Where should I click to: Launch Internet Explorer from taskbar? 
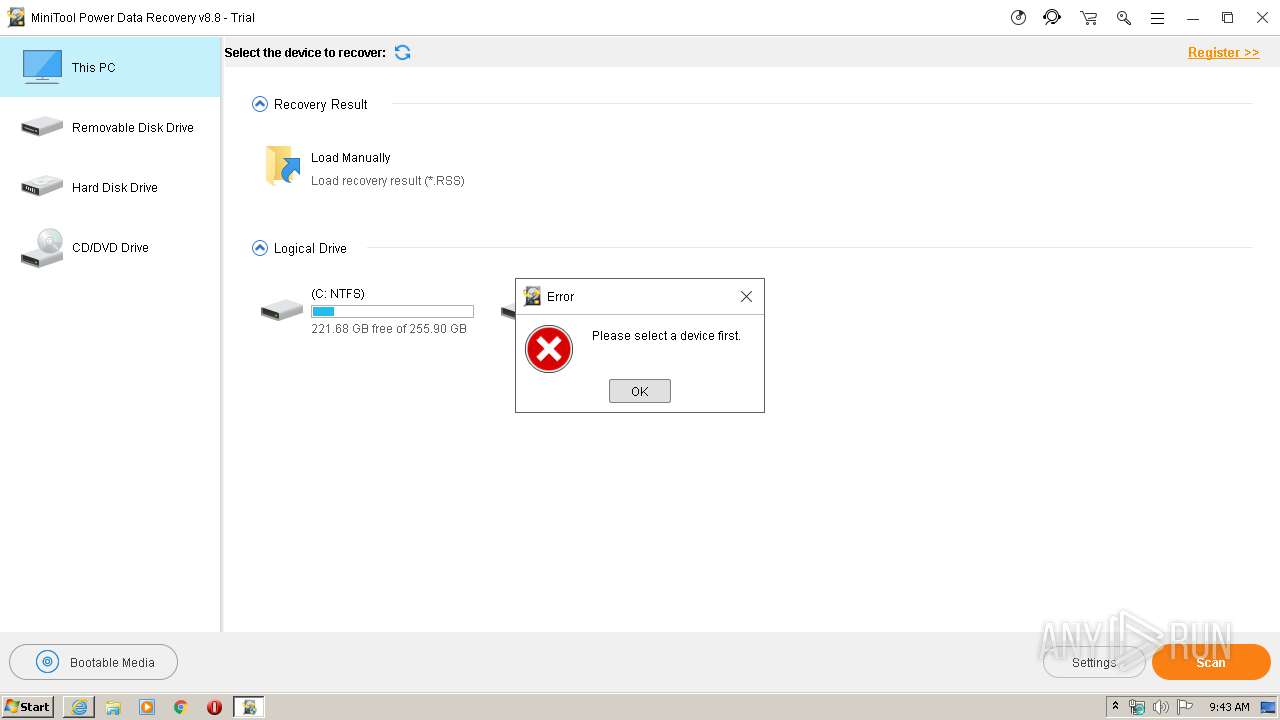pos(79,707)
